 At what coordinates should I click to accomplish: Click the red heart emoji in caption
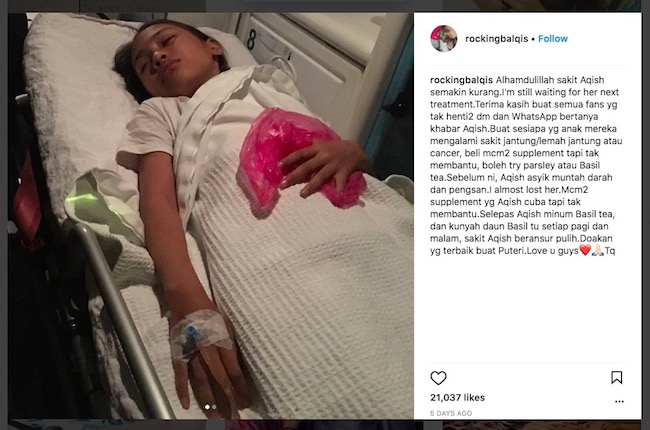585,250
